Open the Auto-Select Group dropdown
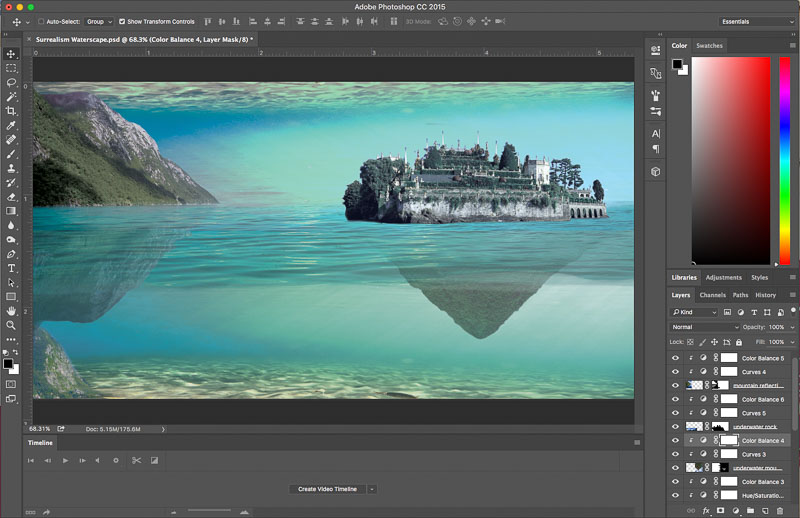 98,21
